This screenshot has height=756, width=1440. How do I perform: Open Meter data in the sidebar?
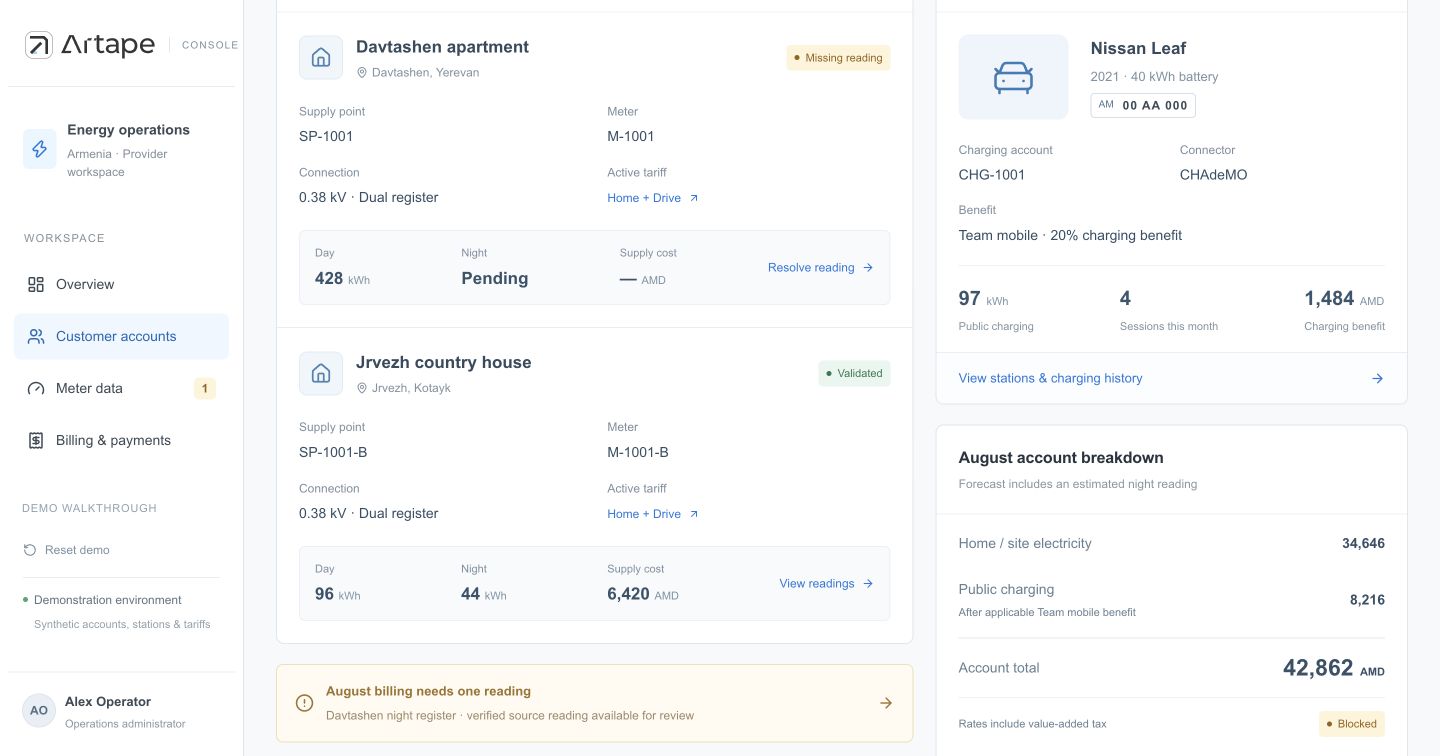[121, 388]
